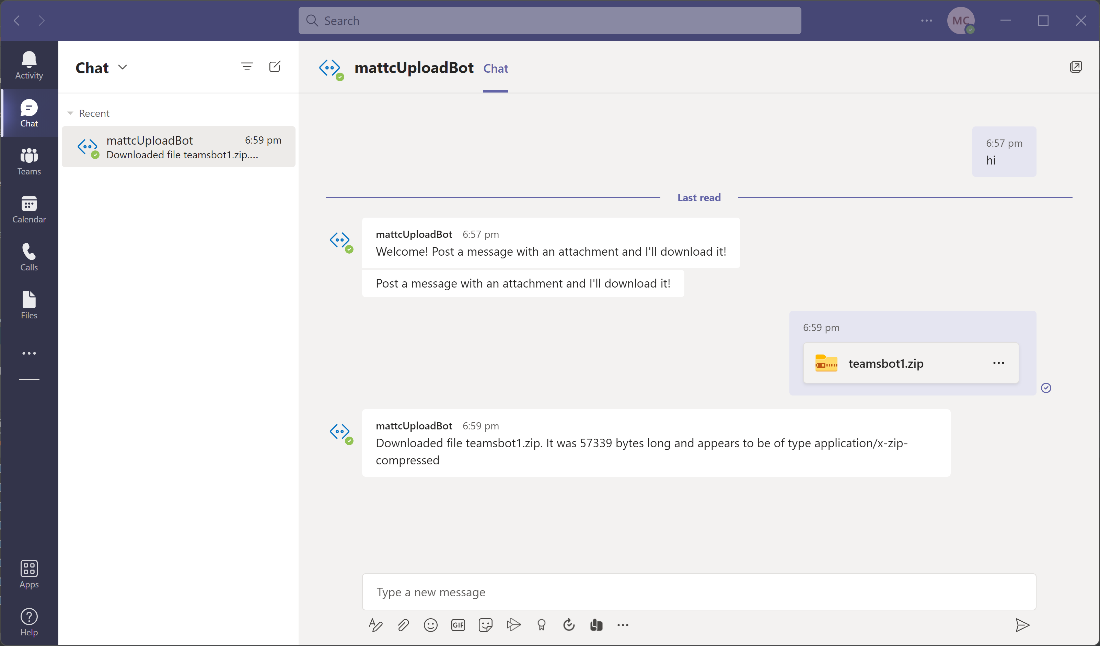
Task: Click the Viva Learning icon in compose toolbar
Action: pos(596,625)
